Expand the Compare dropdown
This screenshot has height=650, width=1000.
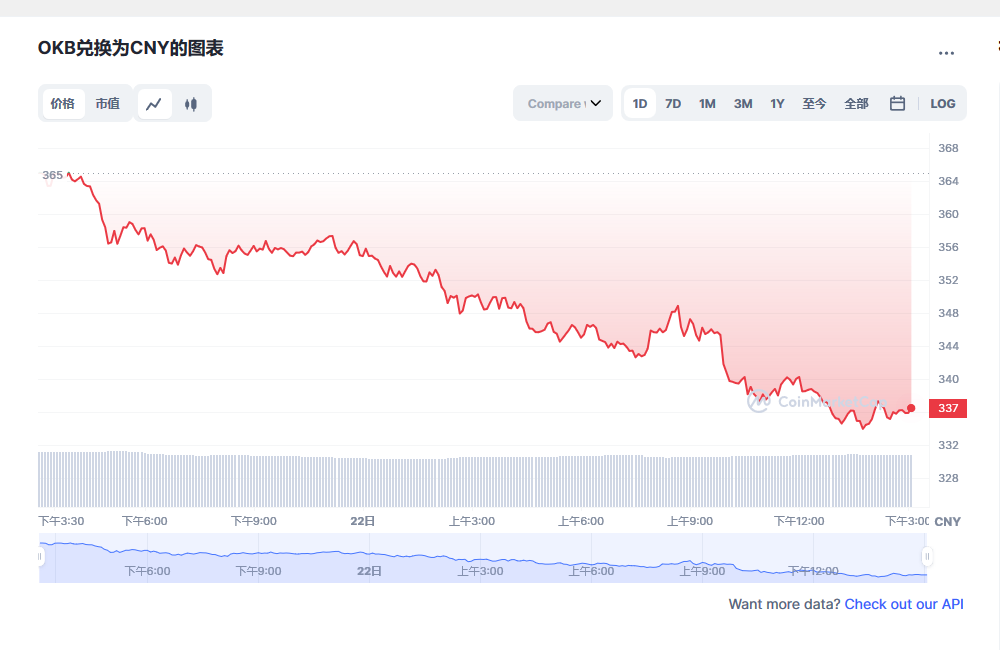pyautogui.click(x=563, y=103)
